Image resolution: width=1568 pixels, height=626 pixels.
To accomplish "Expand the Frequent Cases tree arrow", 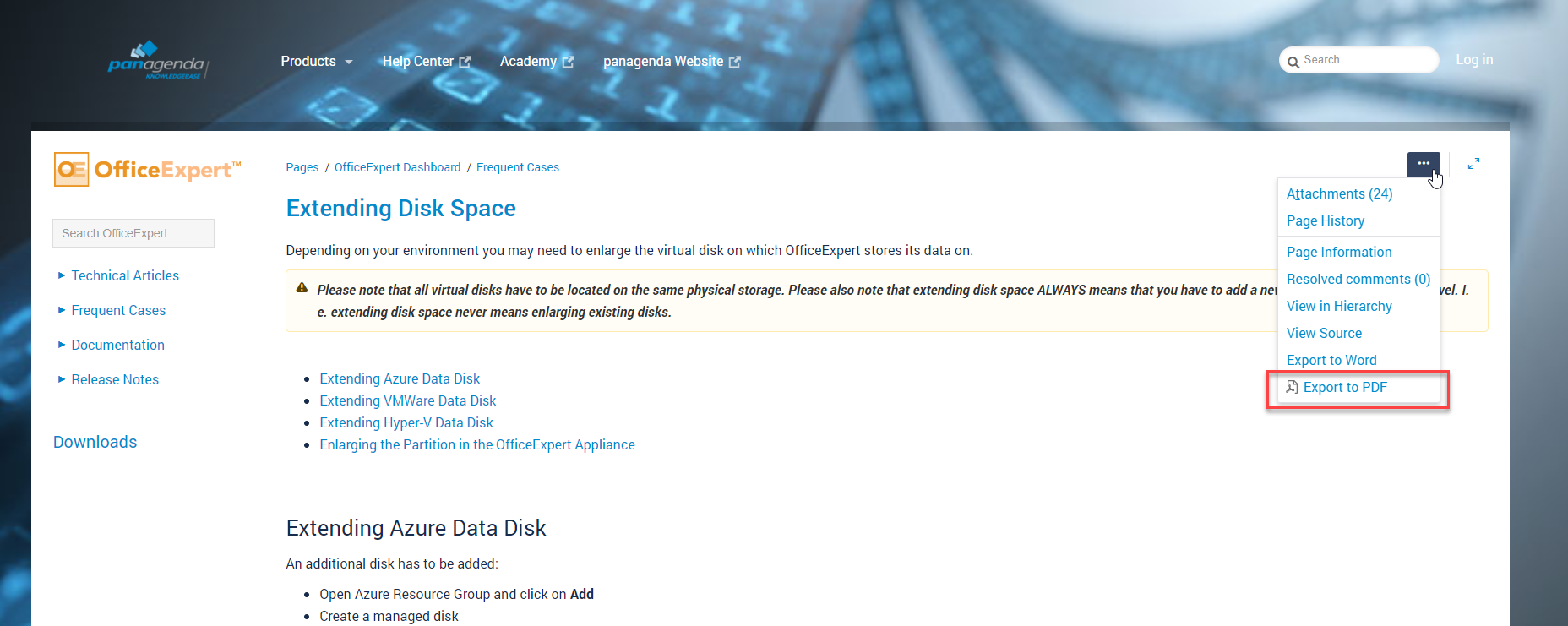I will click(x=62, y=310).
